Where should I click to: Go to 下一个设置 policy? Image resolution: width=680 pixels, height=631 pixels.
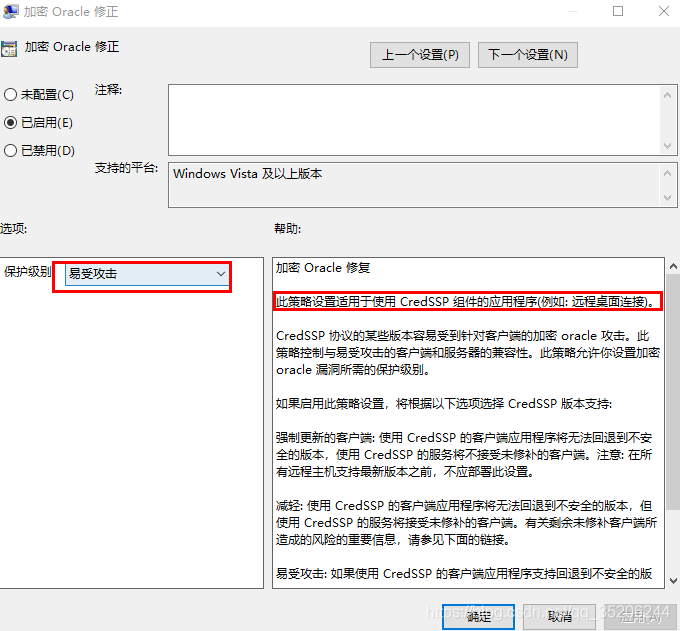pos(528,55)
